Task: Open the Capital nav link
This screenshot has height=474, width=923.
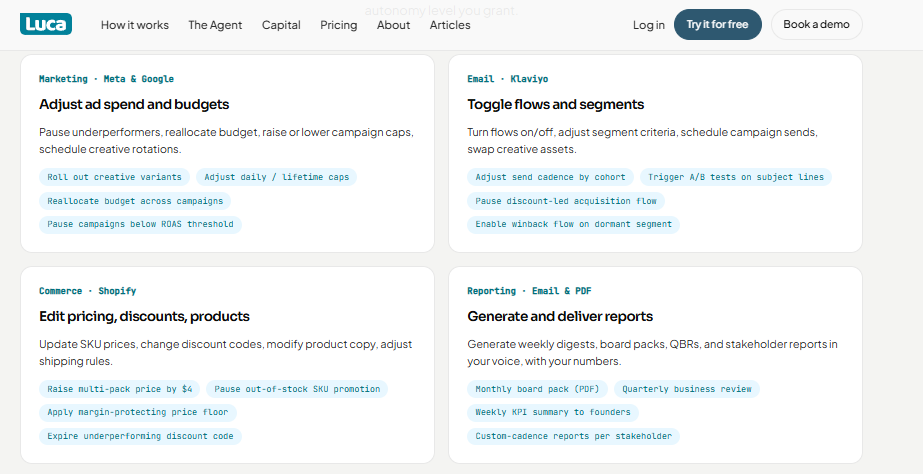Action: [281, 25]
